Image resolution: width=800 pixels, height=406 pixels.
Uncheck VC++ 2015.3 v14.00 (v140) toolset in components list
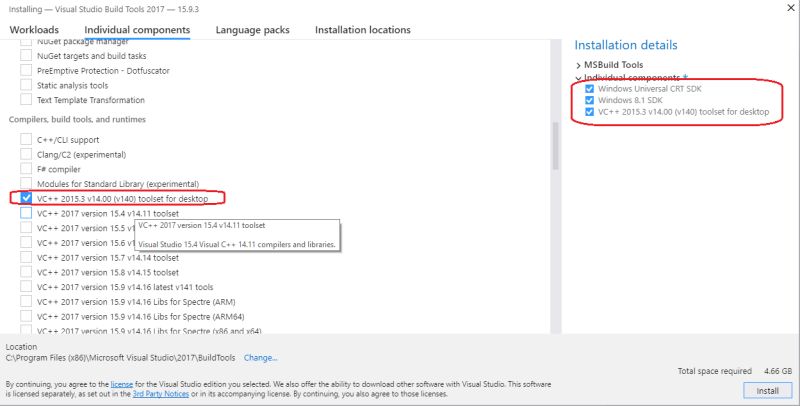(26, 198)
